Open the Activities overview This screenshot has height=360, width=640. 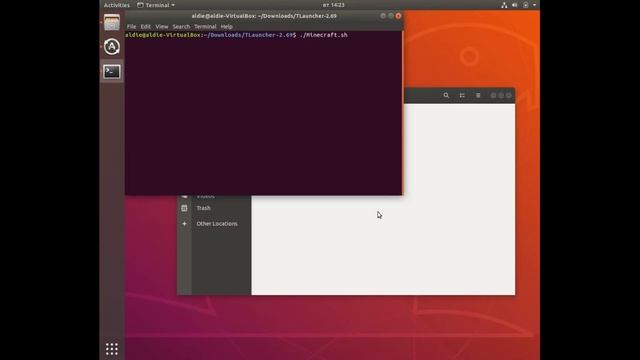tap(117, 5)
